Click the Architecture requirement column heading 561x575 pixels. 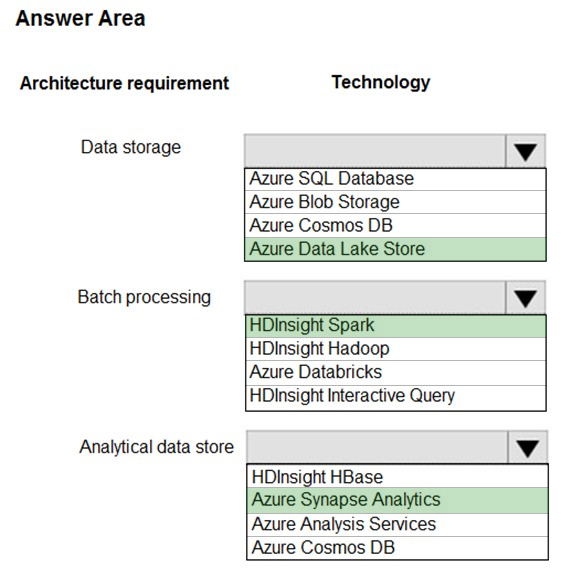pos(124,84)
